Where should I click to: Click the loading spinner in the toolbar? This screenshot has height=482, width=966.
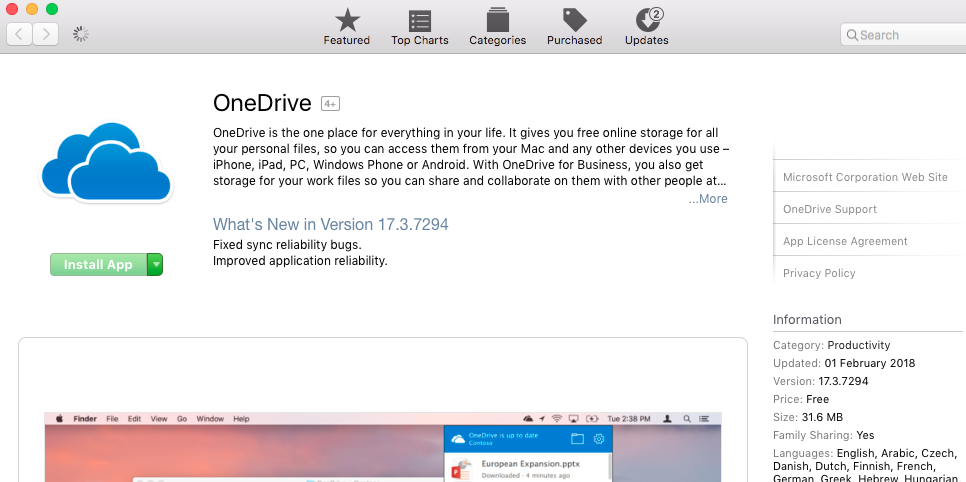pyautogui.click(x=81, y=34)
